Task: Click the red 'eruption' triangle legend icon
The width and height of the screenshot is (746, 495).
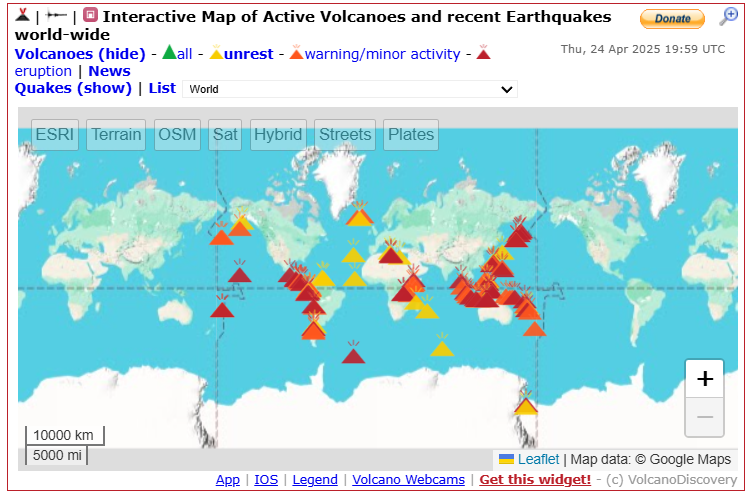Action: coord(483,52)
